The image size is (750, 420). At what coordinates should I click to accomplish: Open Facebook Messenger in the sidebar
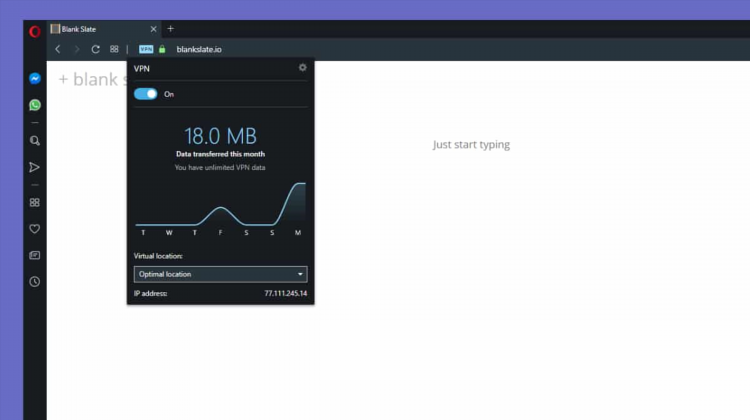click(34, 78)
